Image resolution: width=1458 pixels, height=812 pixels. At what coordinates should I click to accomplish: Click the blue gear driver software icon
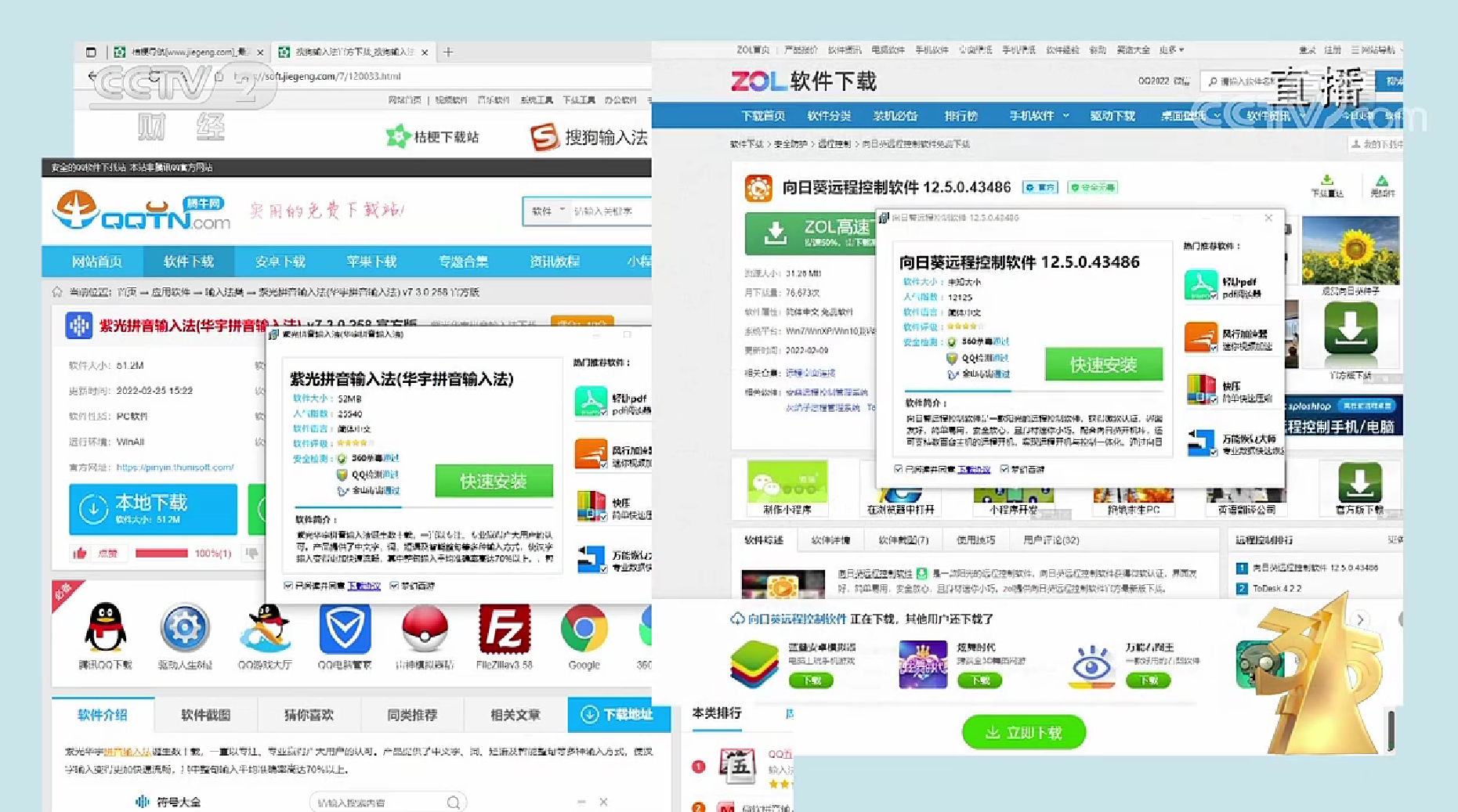[185, 628]
